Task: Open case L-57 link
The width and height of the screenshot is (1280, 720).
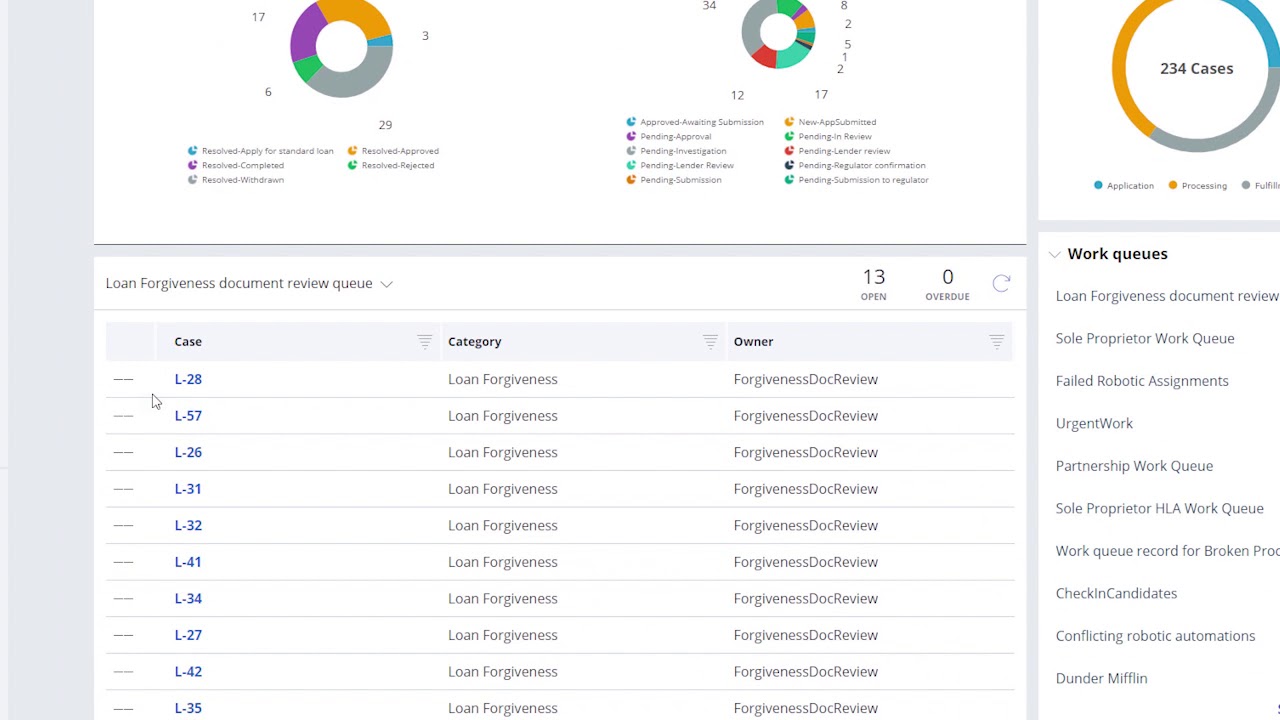Action: (x=188, y=416)
